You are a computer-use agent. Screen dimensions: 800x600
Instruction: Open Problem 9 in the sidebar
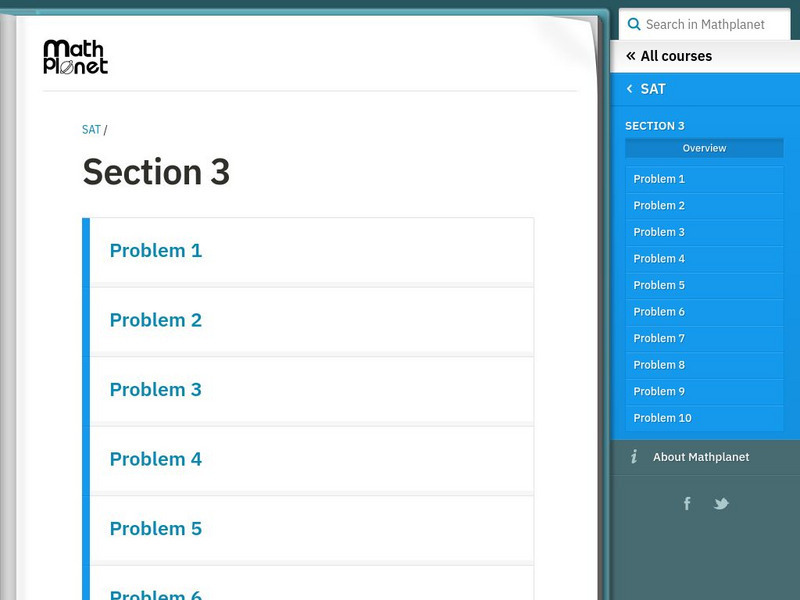[704, 391]
